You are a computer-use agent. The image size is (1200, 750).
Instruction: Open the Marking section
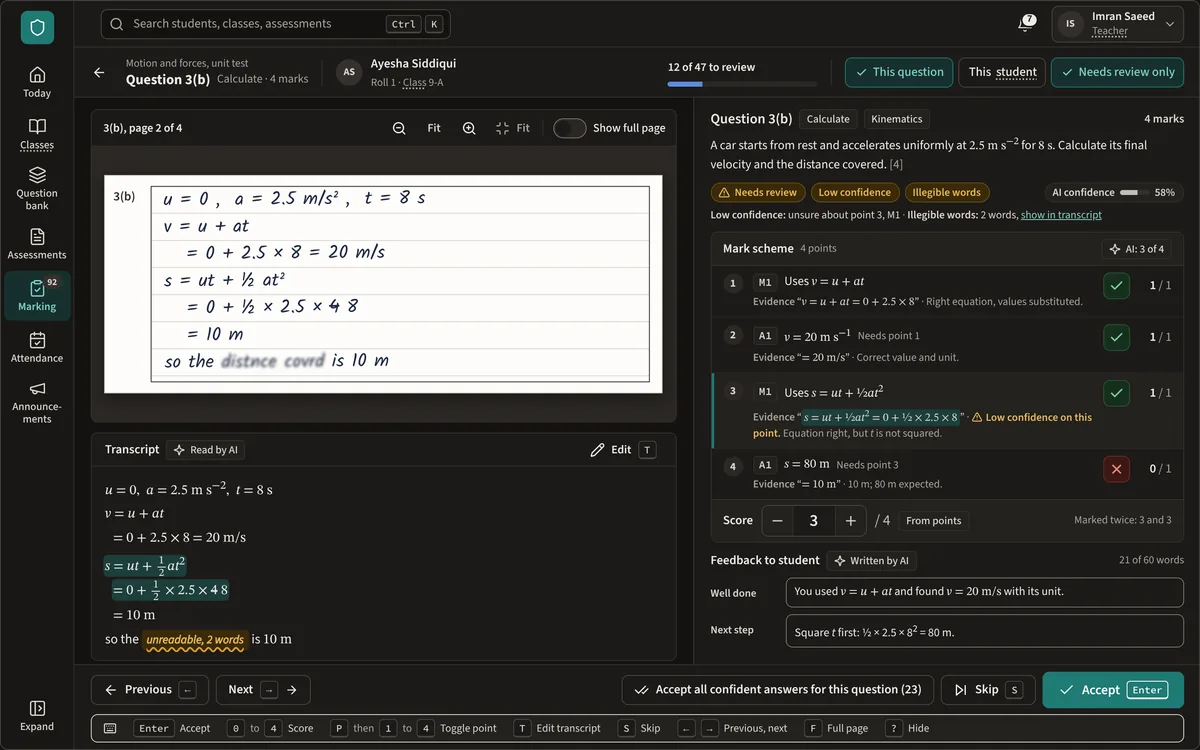pyautogui.click(x=37, y=296)
